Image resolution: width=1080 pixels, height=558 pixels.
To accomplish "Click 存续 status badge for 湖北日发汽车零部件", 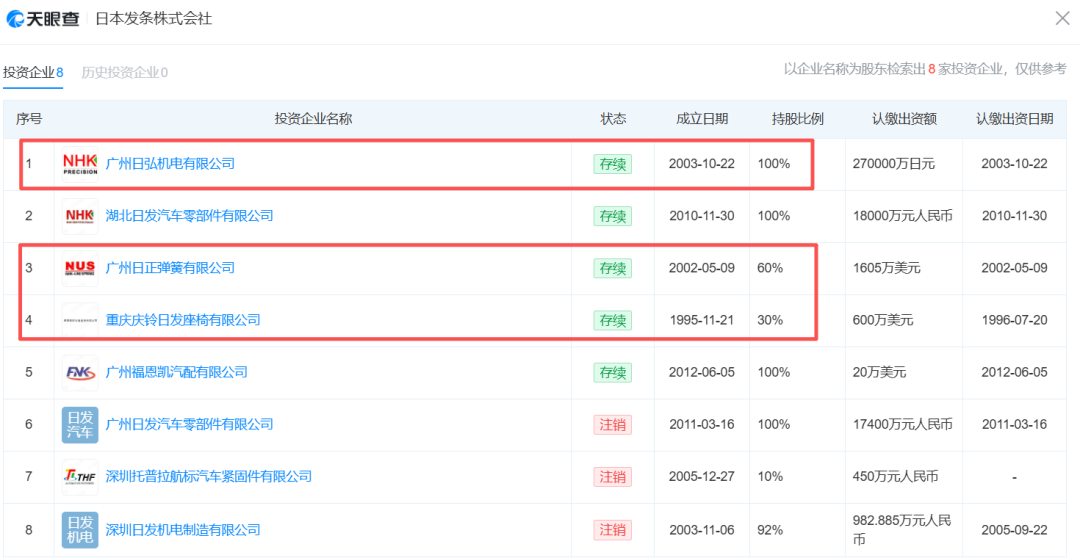I will pos(613,216).
